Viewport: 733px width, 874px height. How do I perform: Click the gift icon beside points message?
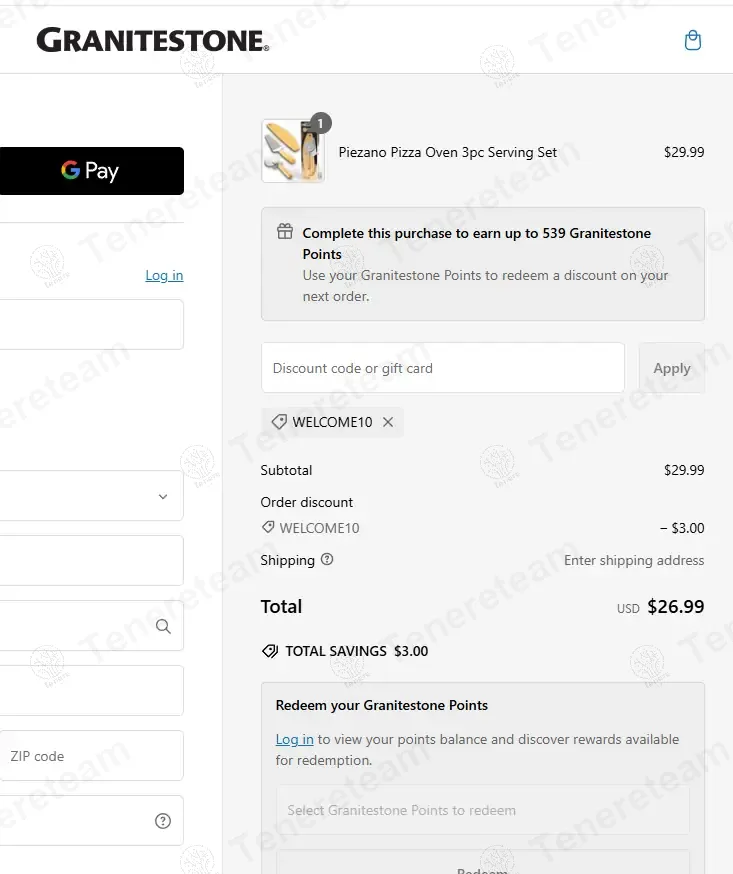[x=285, y=232]
